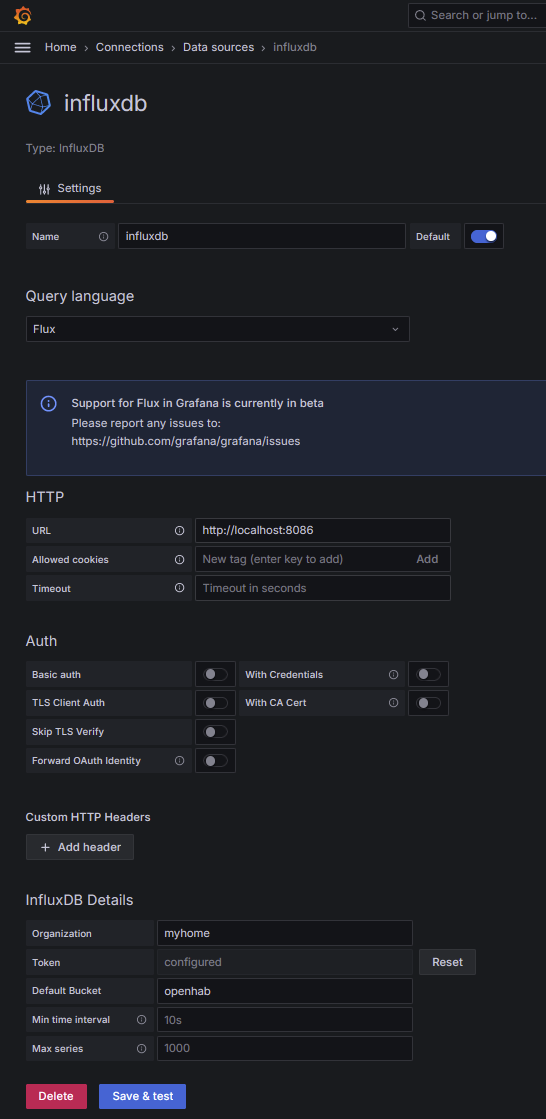Open the Query language Flux dropdown
546x1119 pixels.
point(218,329)
